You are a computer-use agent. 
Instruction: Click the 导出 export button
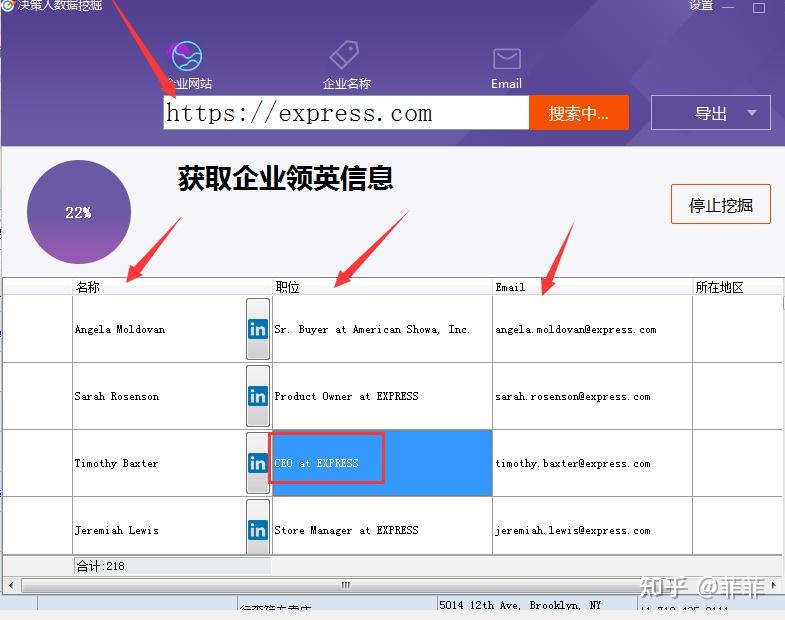pyautogui.click(x=710, y=113)
